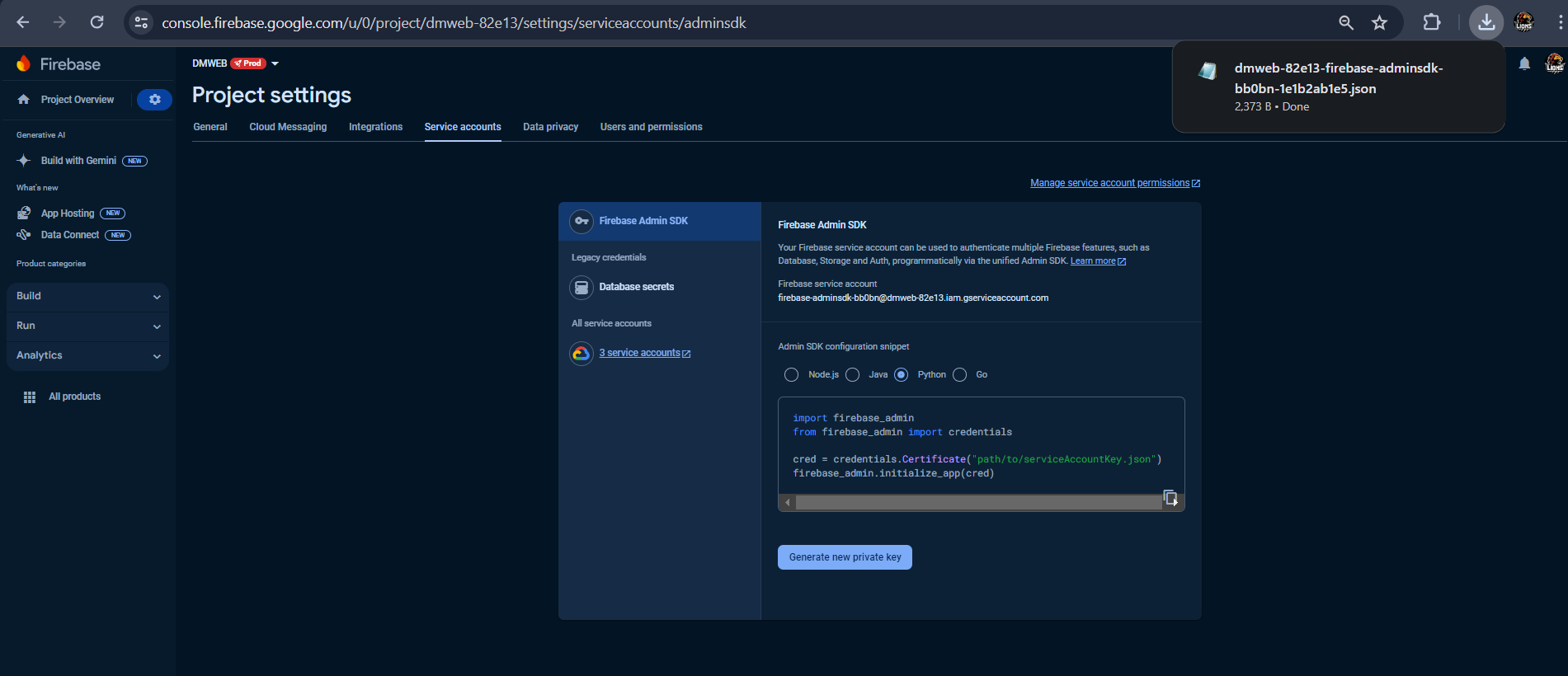
Task: Reload the page
Action: point(97,22)
